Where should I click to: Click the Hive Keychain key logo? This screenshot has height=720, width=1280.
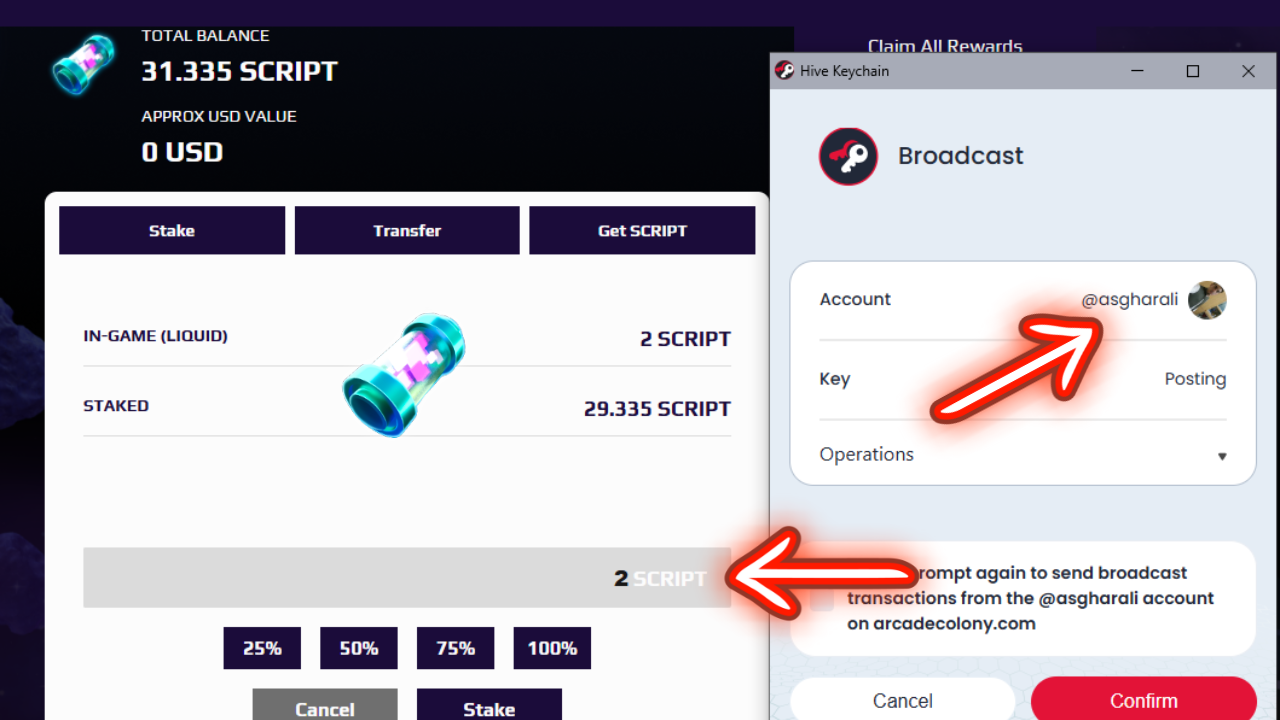tap(848, 156)
